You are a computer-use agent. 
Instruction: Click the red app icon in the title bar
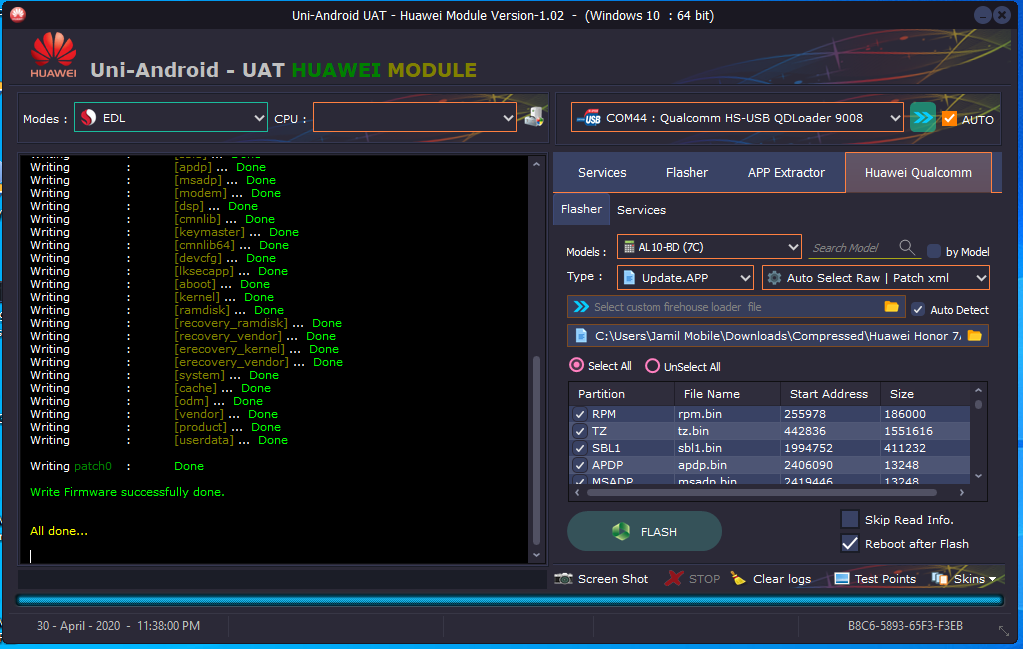pyautogui.click(x=18, y=14)
